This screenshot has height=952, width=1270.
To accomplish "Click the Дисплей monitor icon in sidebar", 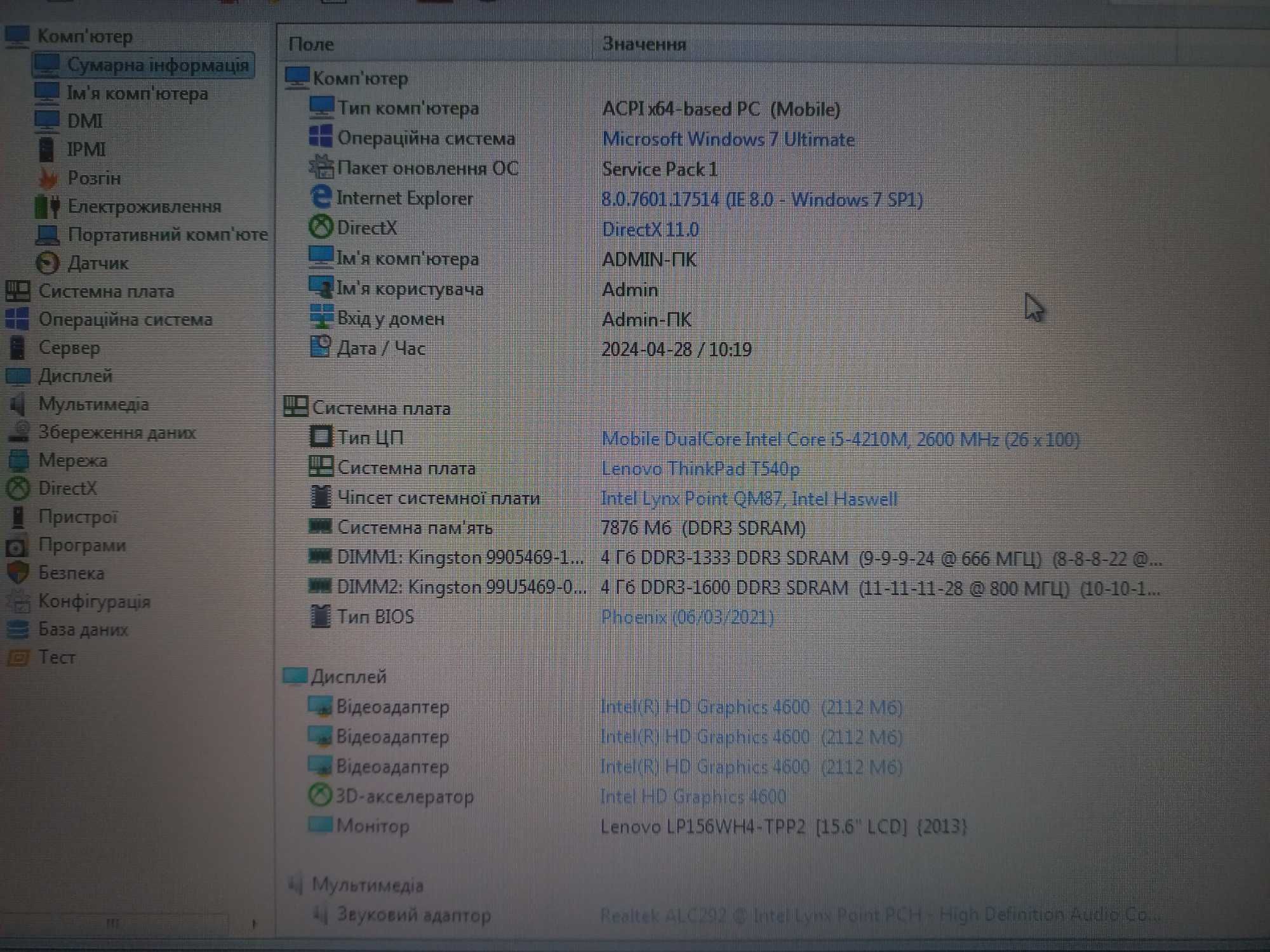I will point(18,376).
